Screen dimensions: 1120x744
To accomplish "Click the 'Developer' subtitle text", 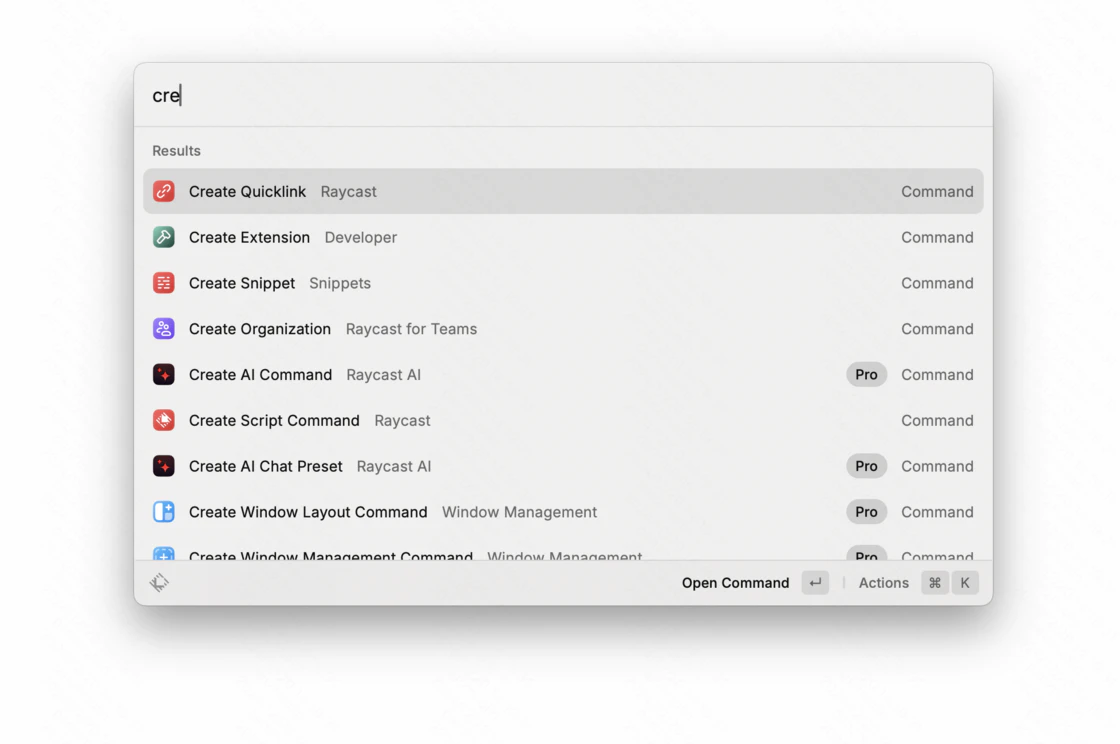I will 361,237.
